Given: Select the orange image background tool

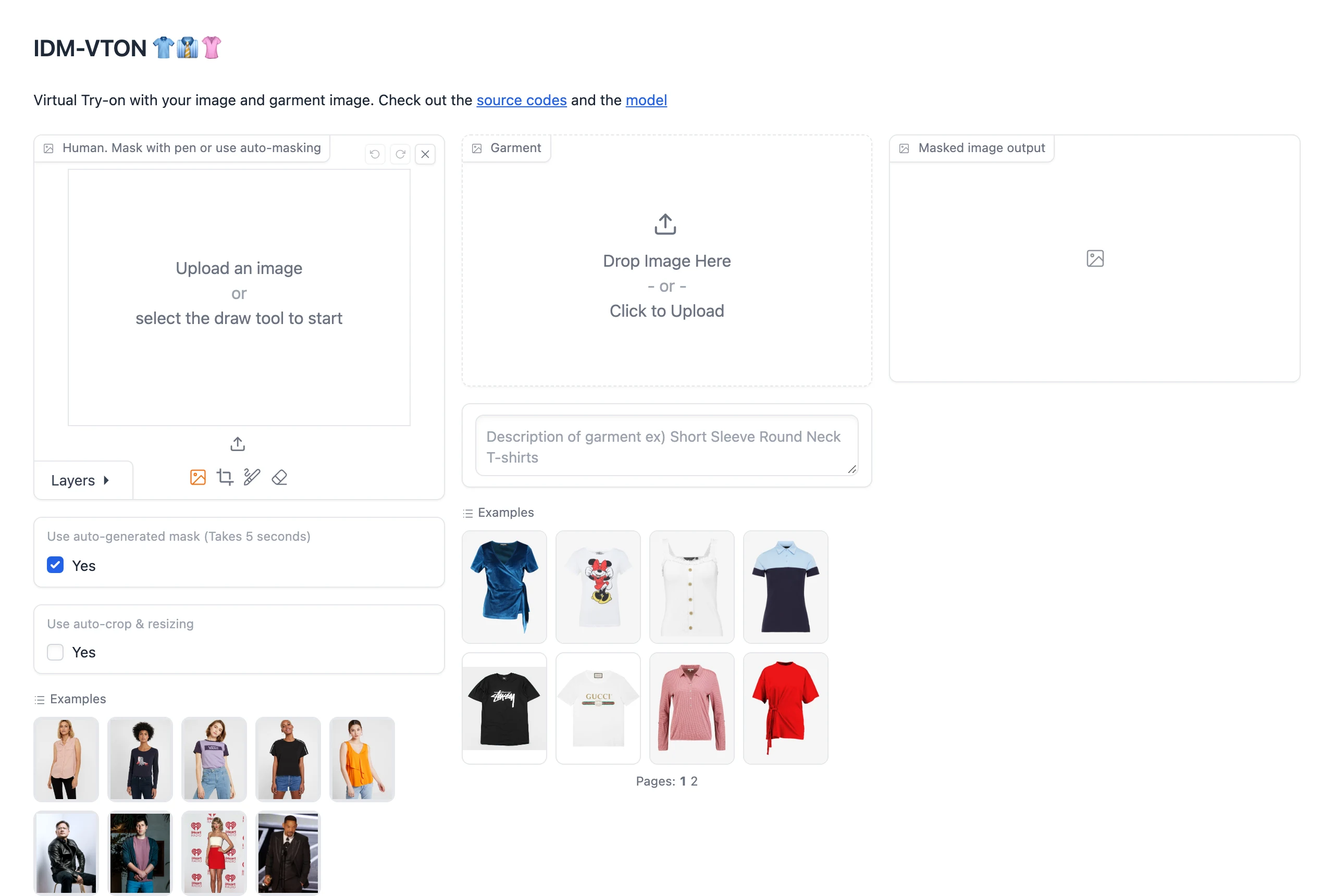Looking at the screenshot, I should pos(198,477).
